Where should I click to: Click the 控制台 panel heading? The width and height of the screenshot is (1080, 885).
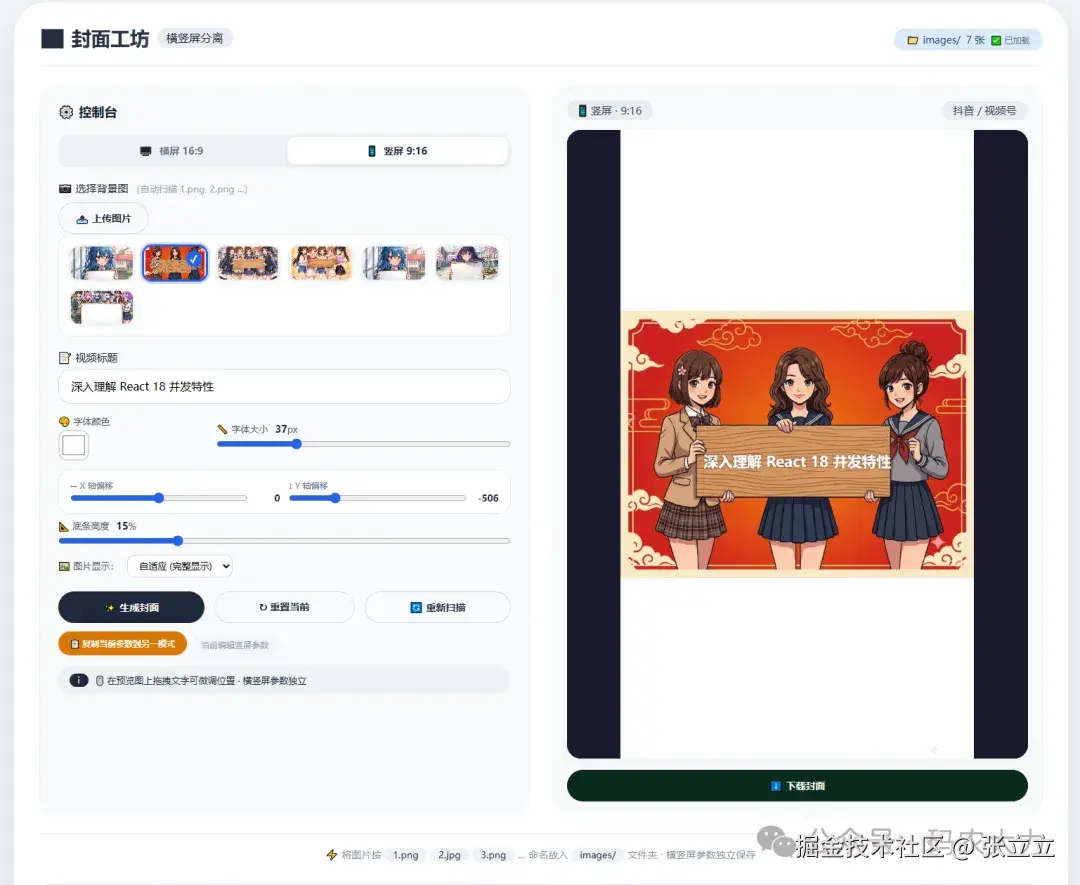pos(98,112)
